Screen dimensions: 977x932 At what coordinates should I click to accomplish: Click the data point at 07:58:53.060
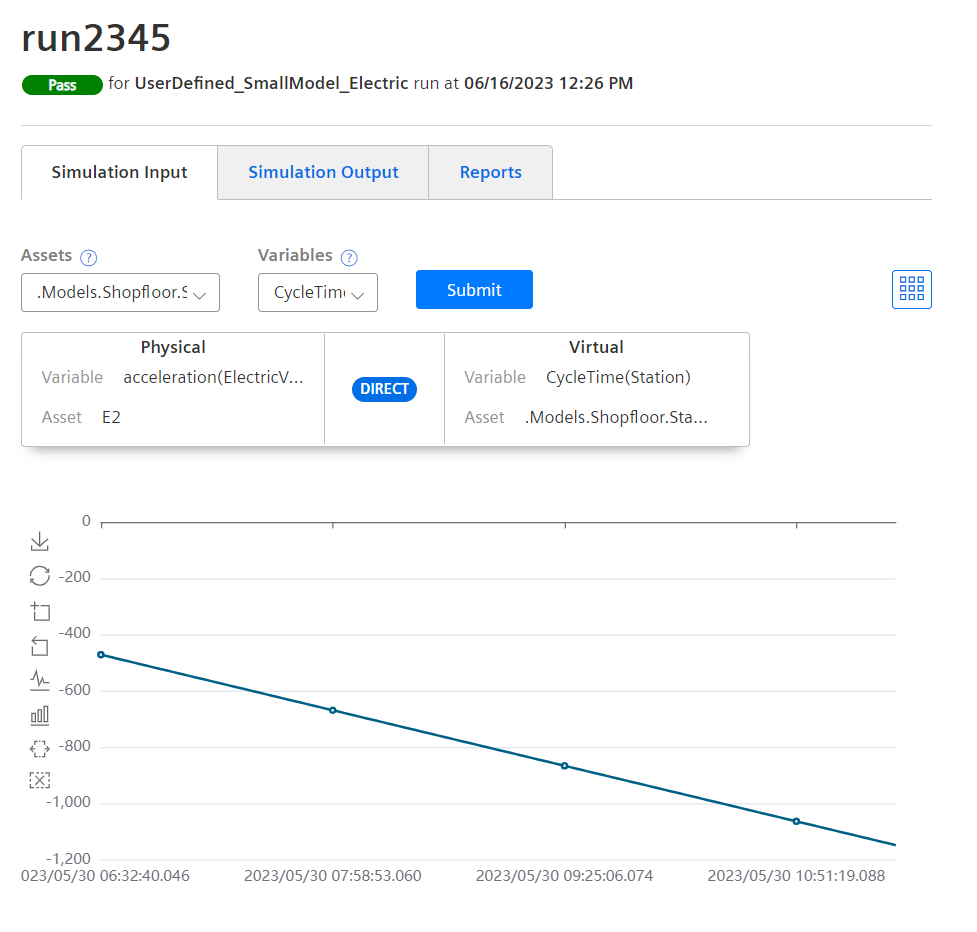coord(333,710)
